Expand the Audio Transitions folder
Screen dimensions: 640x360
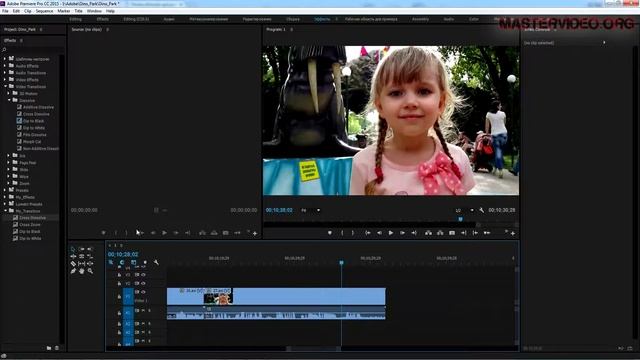coord(5,73)
